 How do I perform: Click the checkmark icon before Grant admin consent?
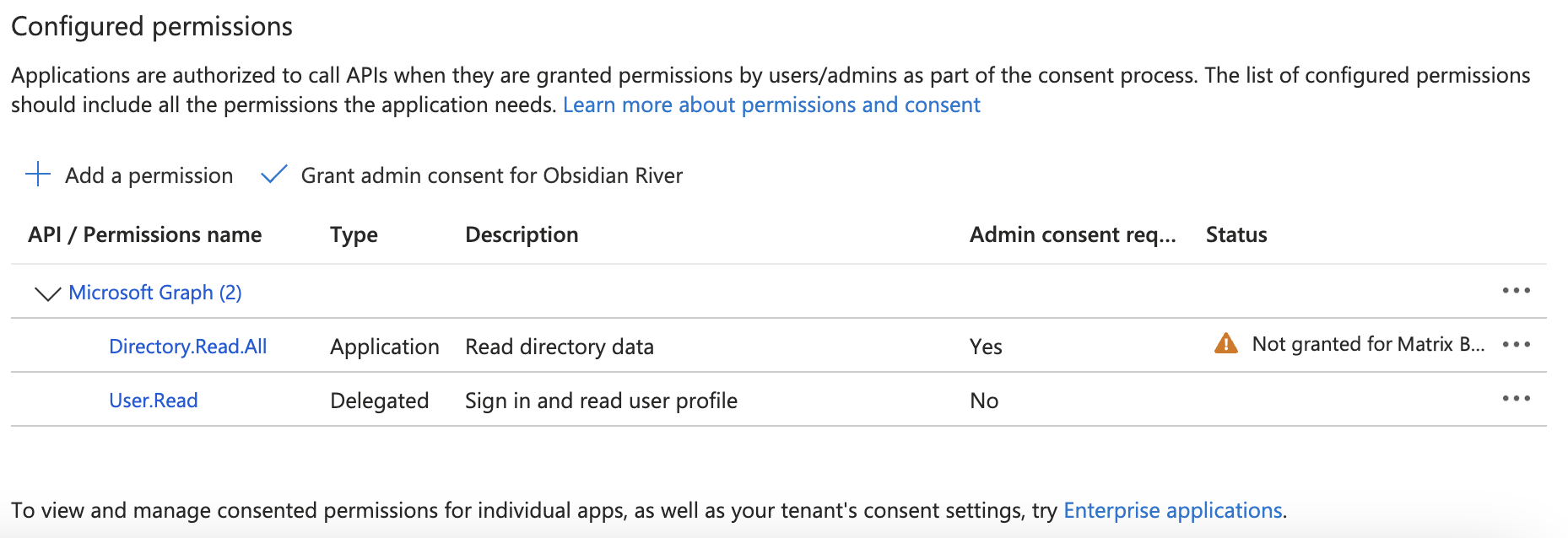click(x=273, y=175)
